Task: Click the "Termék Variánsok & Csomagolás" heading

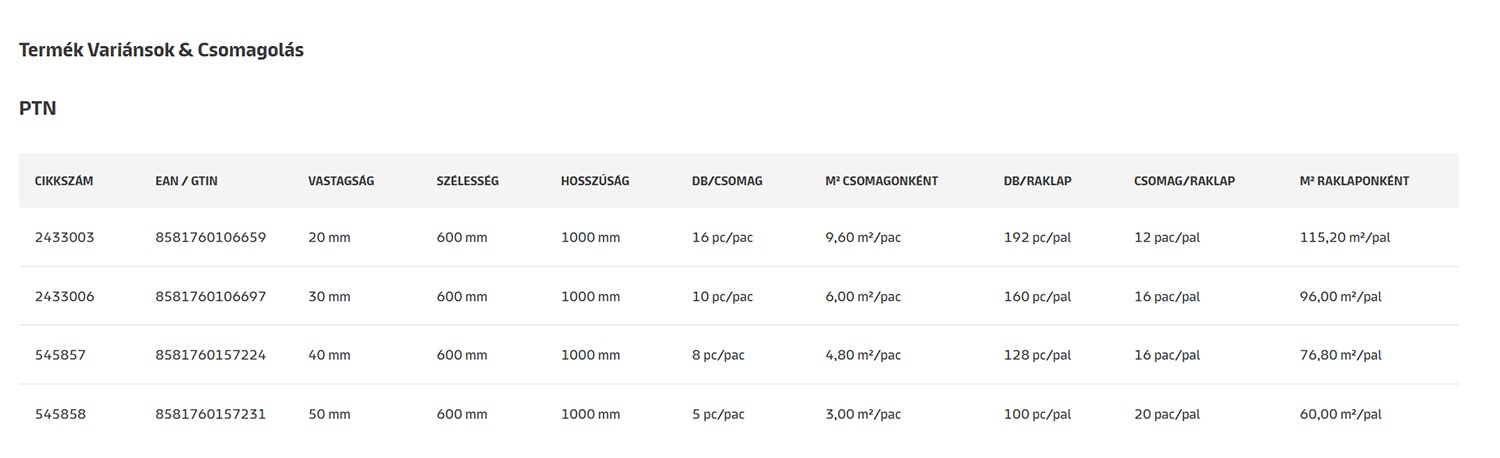Action: click(x=161, y=50)
